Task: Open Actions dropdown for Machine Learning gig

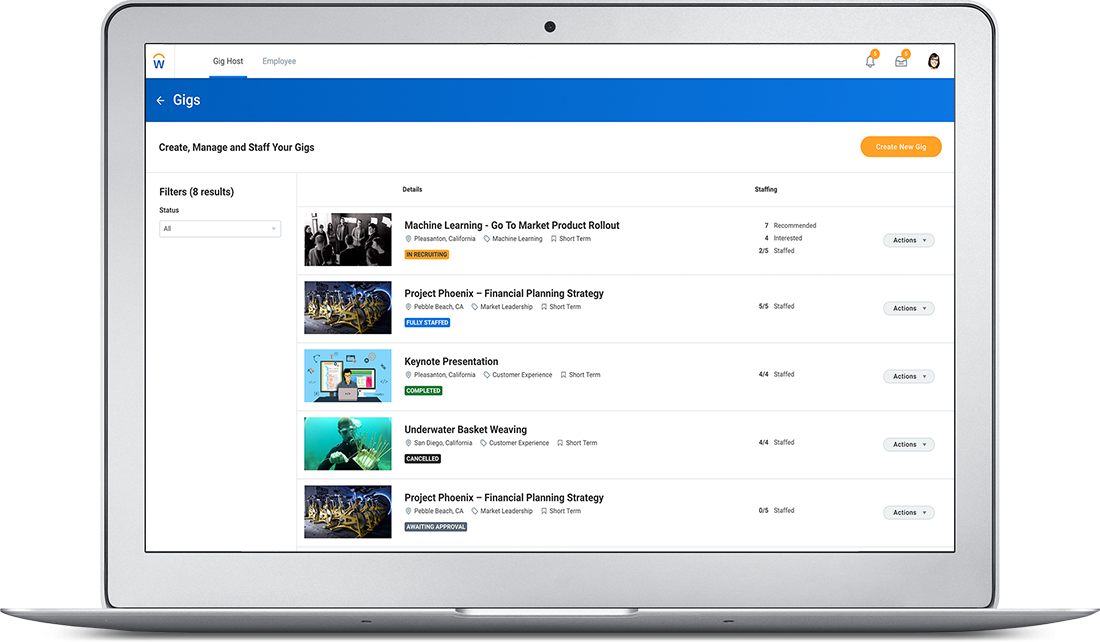Action: [x=907, y=240]
